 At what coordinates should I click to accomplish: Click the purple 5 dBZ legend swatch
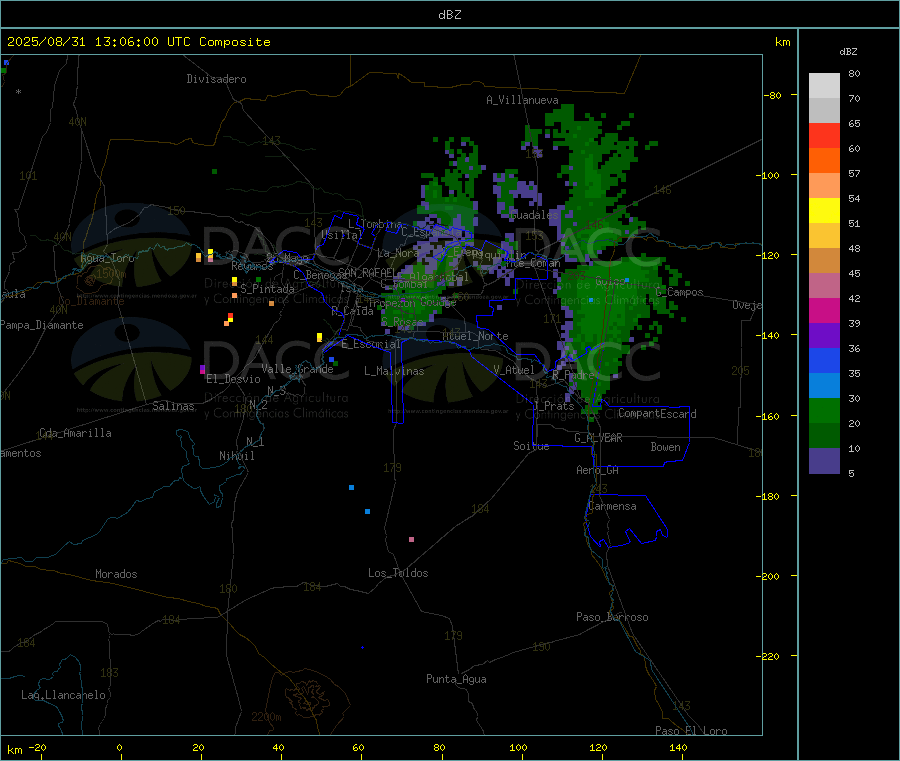[824, 461]
